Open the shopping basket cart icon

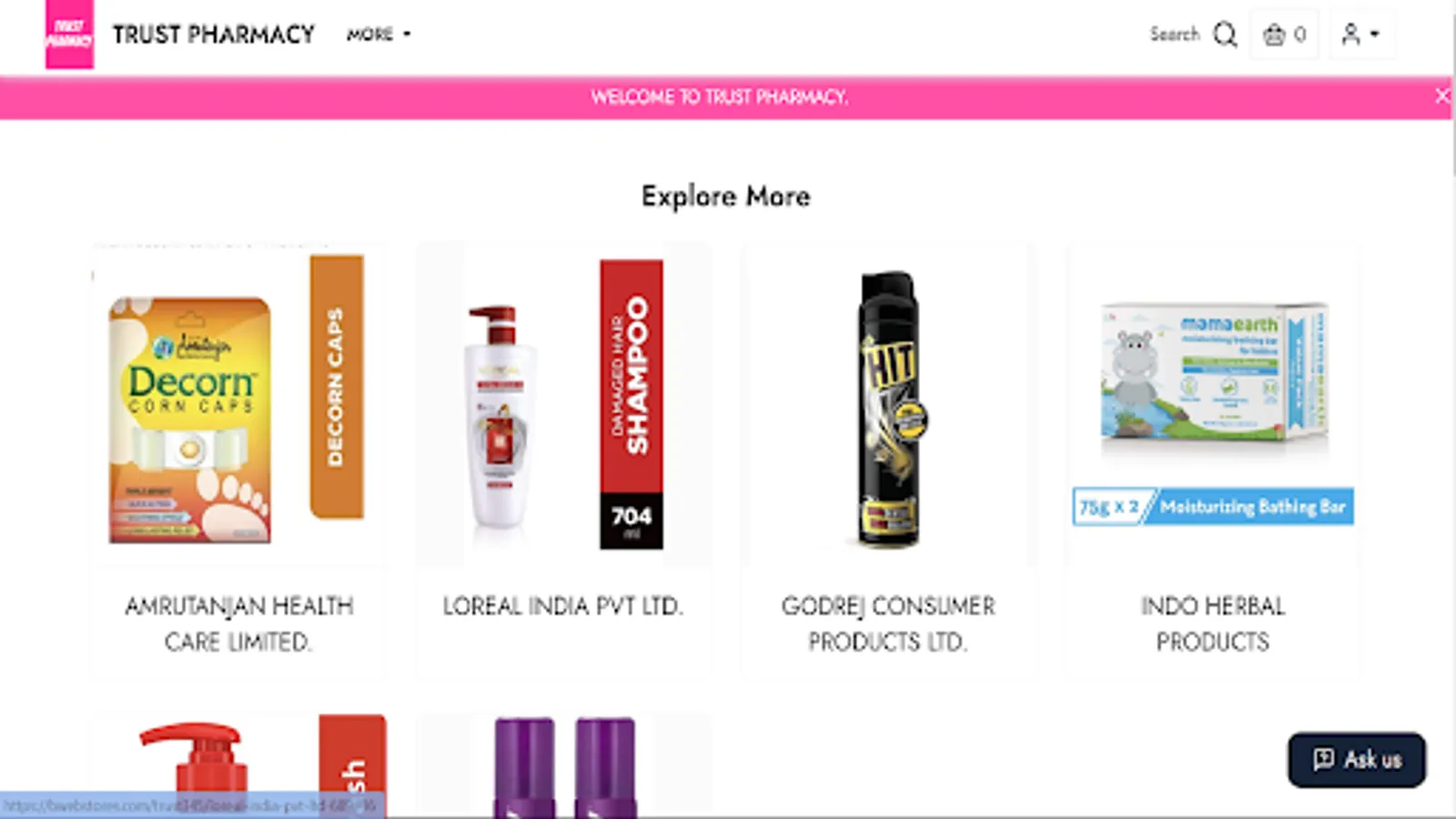(1274, 35)
